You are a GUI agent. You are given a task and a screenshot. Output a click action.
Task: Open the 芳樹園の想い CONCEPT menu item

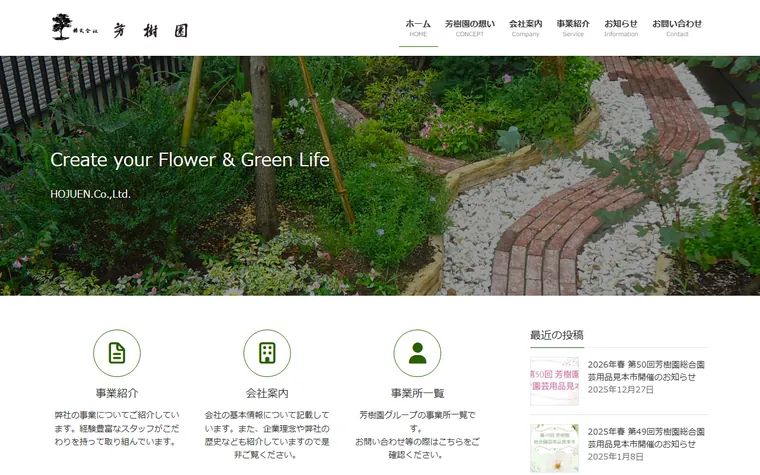pos(470,28)
